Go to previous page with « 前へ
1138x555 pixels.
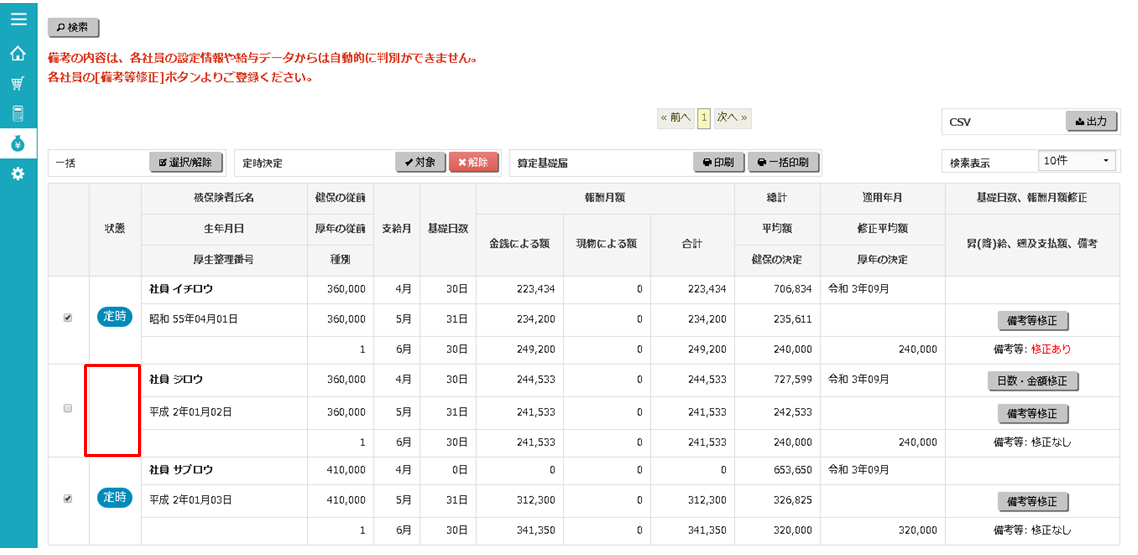coord(675,118)
